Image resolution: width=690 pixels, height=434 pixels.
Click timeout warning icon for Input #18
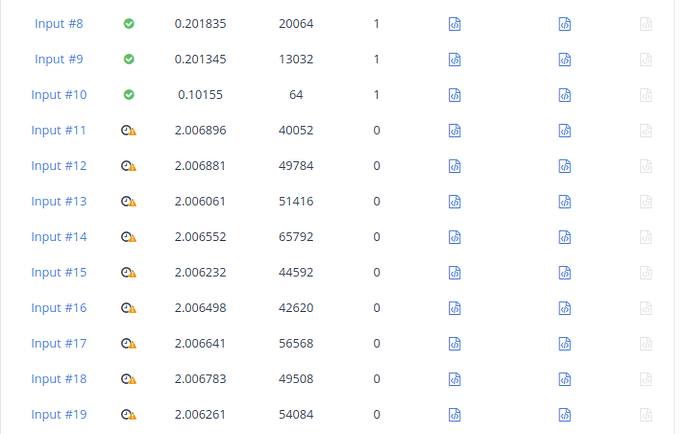pos(128,379)
